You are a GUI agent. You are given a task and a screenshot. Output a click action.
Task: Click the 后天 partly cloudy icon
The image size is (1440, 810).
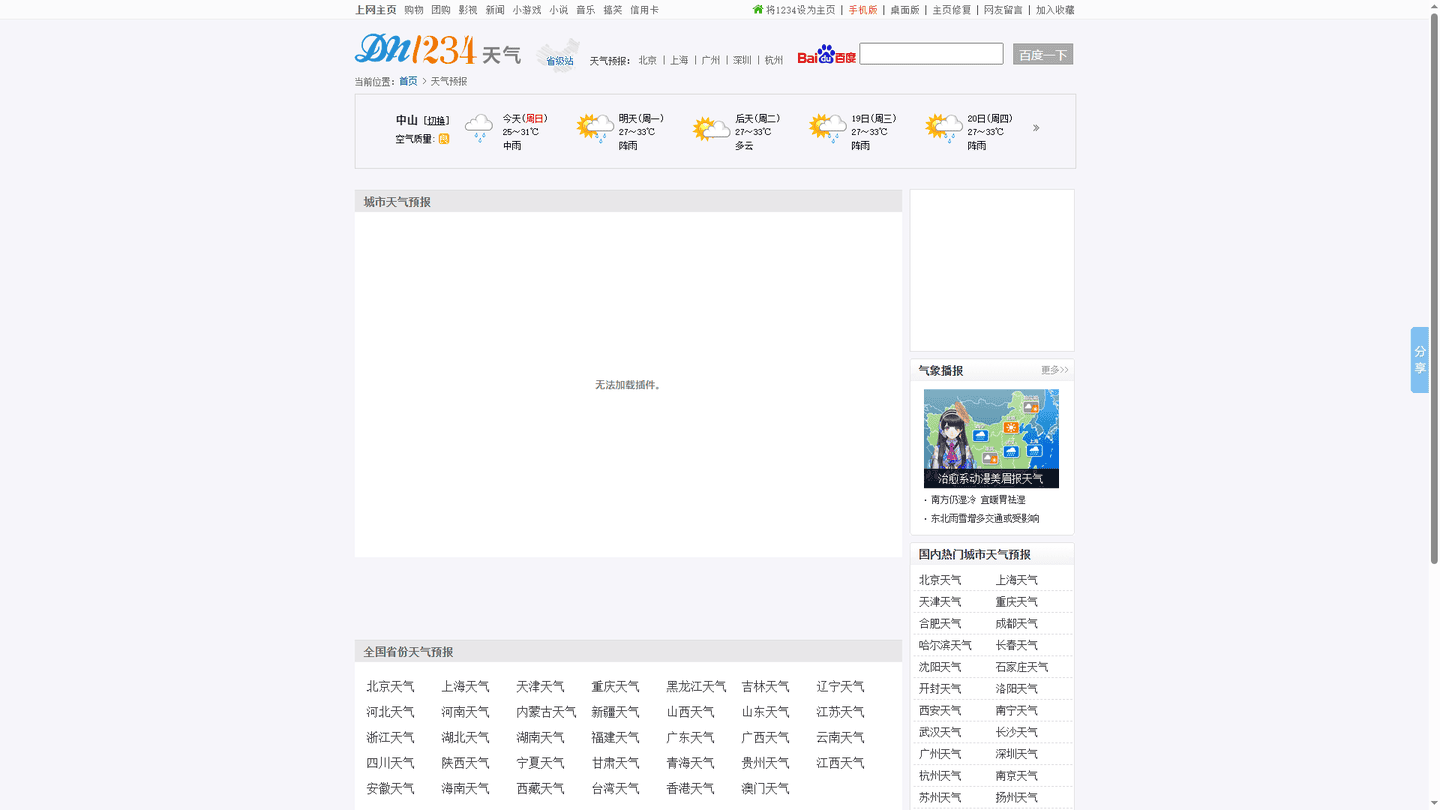[711, 128]
